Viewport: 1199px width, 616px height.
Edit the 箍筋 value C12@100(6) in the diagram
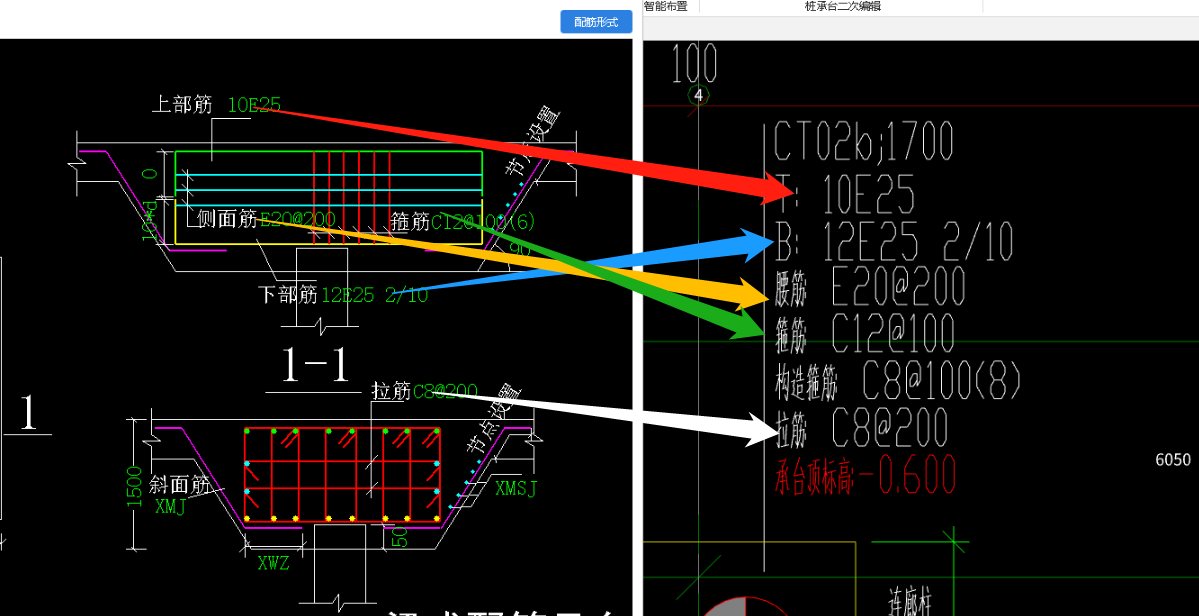tap(483, 222)
